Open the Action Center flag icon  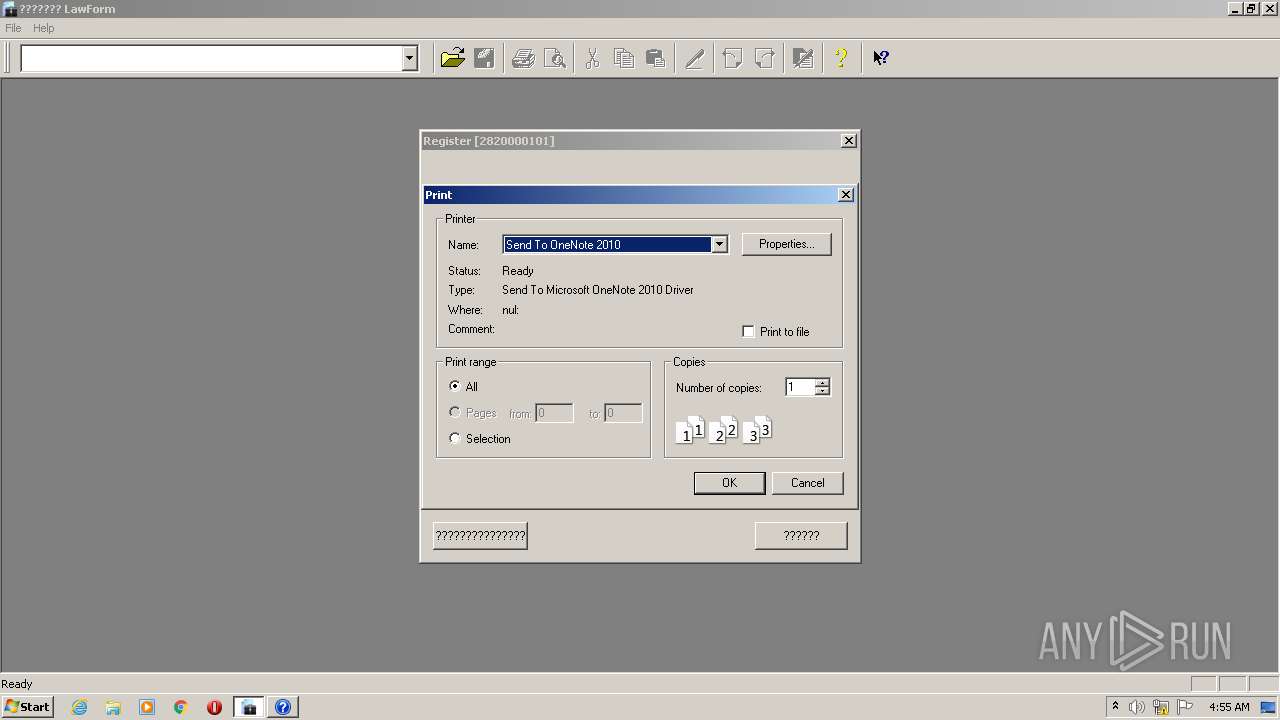coord(1185,707)
